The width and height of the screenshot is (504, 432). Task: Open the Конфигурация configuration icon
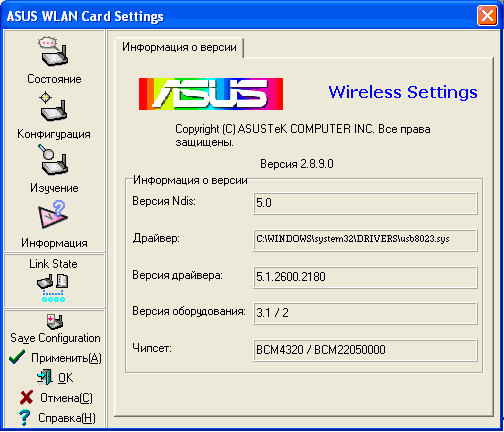point(53,107)
